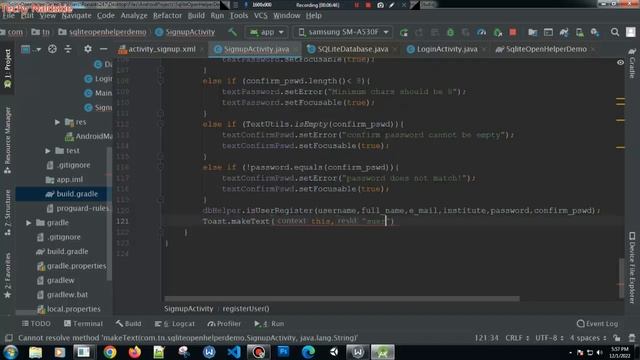Switch to SQLiteDatabase.java tab
This screenshot has height=360, width=640.
pos(353,49)
